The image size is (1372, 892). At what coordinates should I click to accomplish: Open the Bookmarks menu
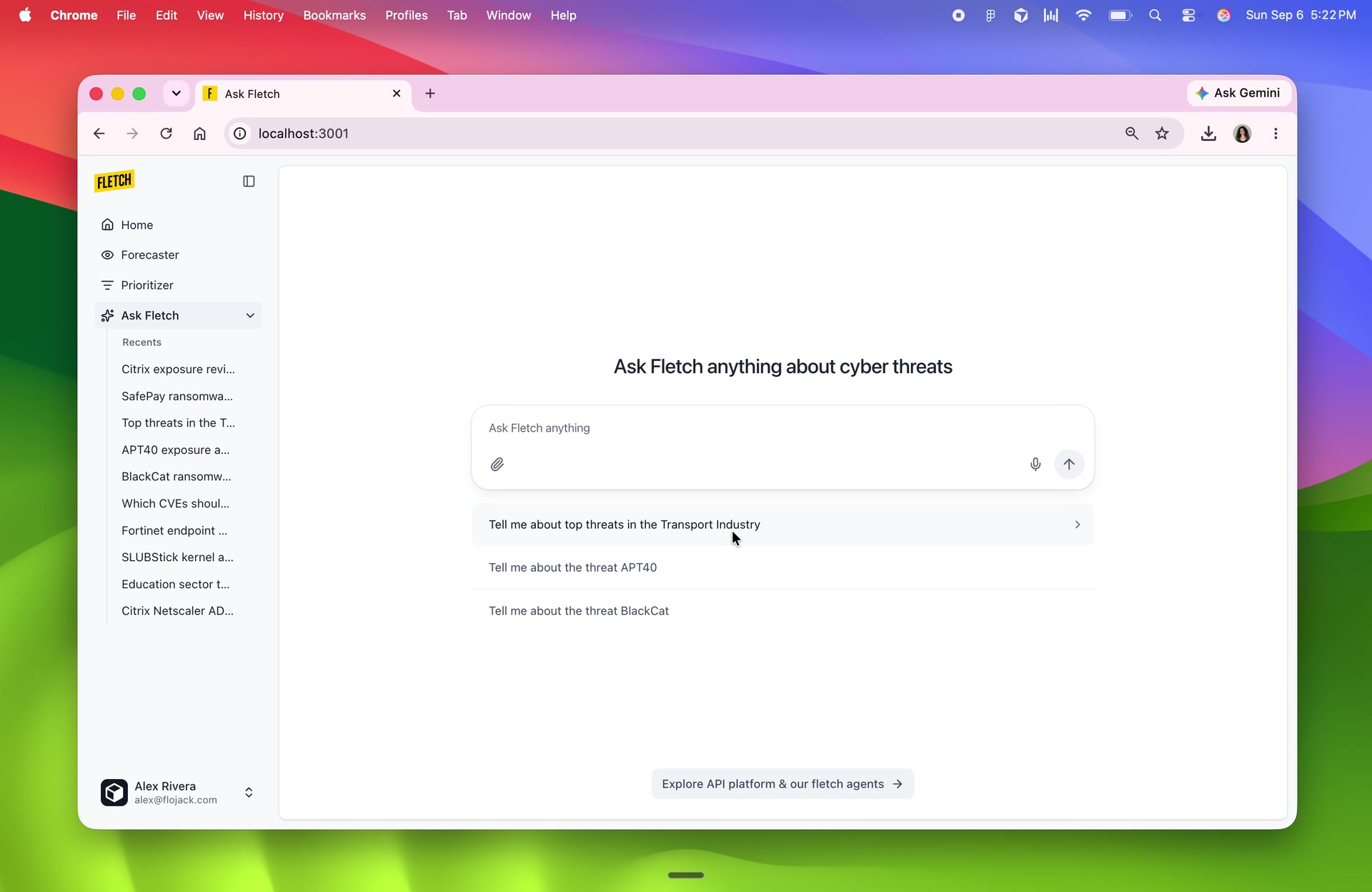(x=334, y=15)
